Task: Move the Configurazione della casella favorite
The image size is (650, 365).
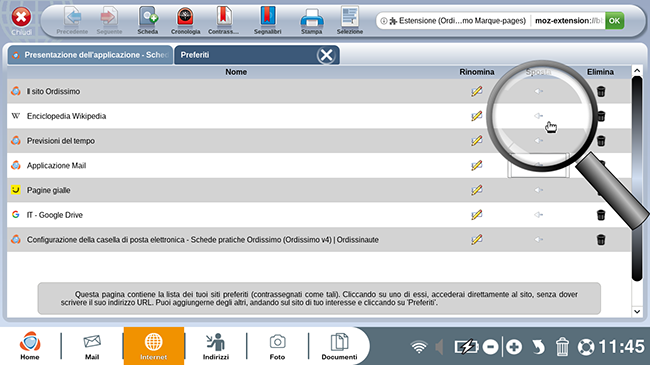Action: pyautogui.click(x=538, y=240)
